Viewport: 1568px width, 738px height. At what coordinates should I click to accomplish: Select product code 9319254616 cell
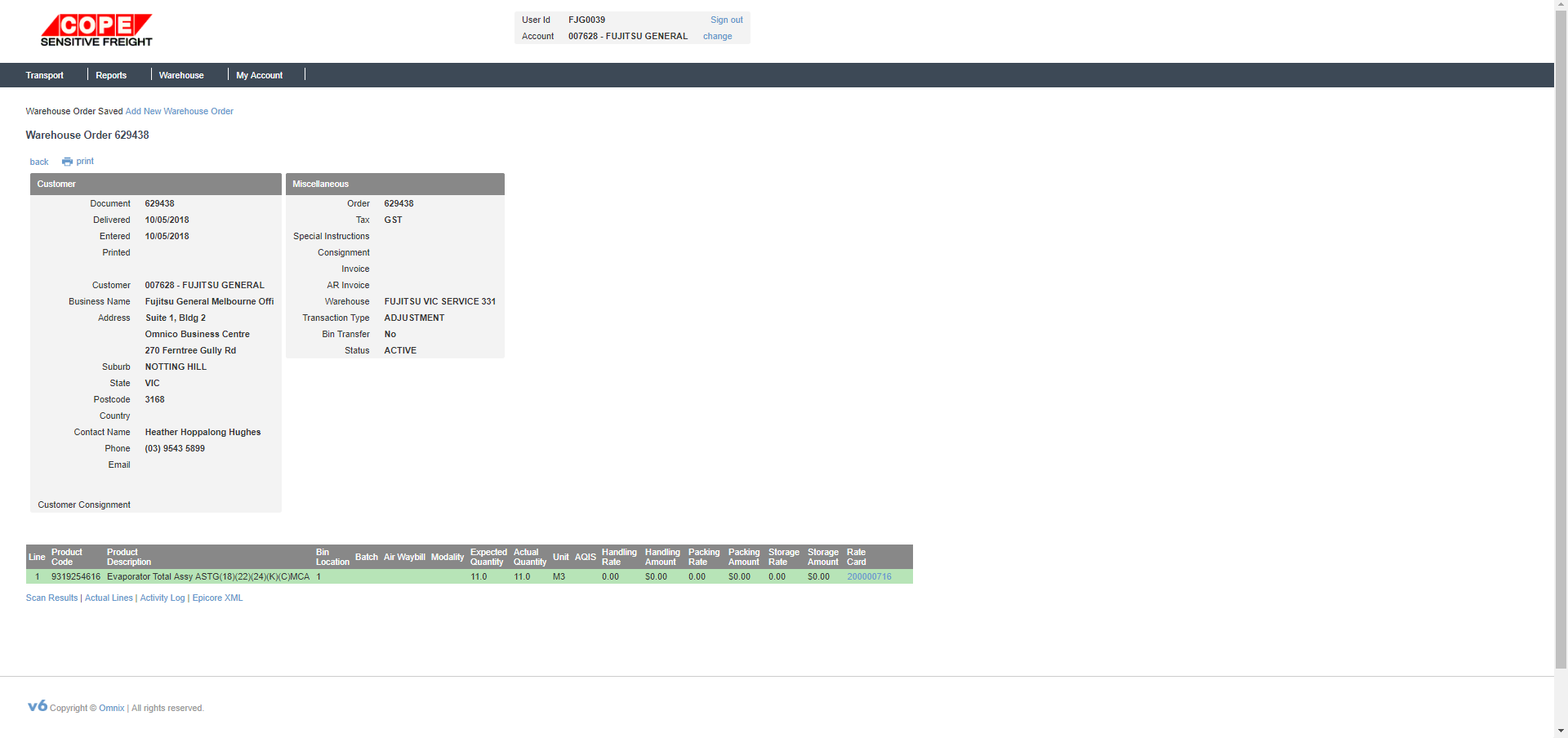point(76,576)
